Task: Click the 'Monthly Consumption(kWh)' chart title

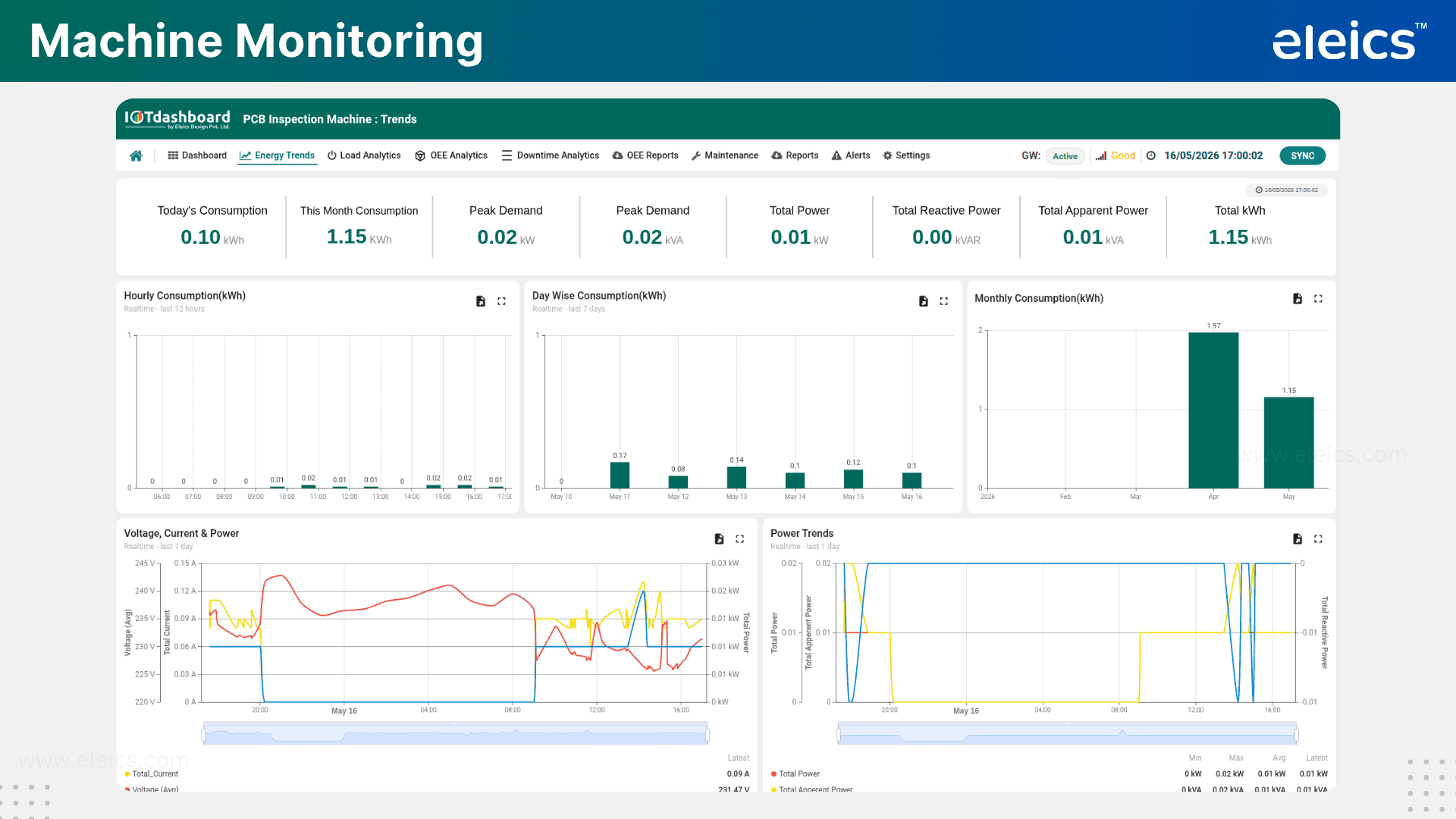Action: [x=1039, y=299]
